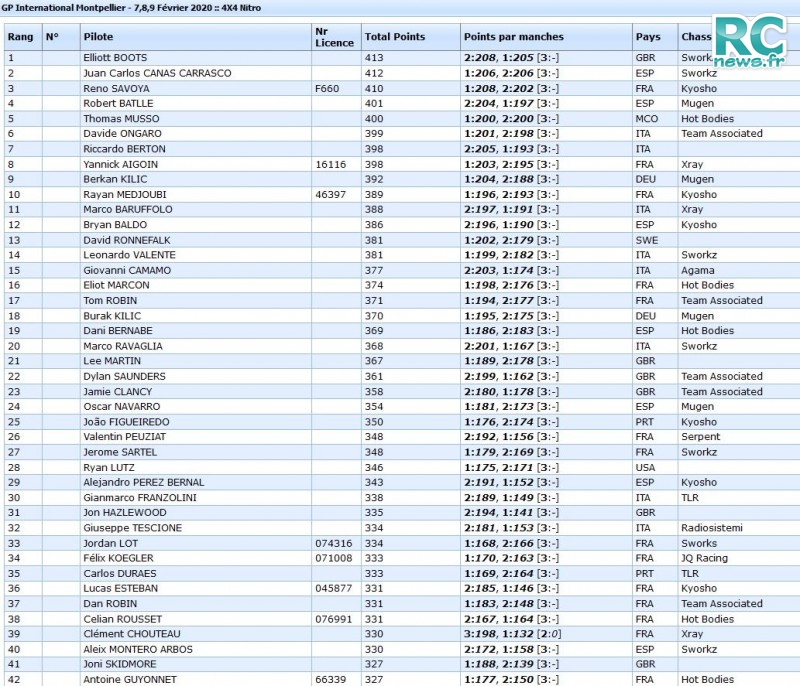Select pilot name Jordan LOT
The height and width of the screenshot is (686, 800).
point(111,543)
